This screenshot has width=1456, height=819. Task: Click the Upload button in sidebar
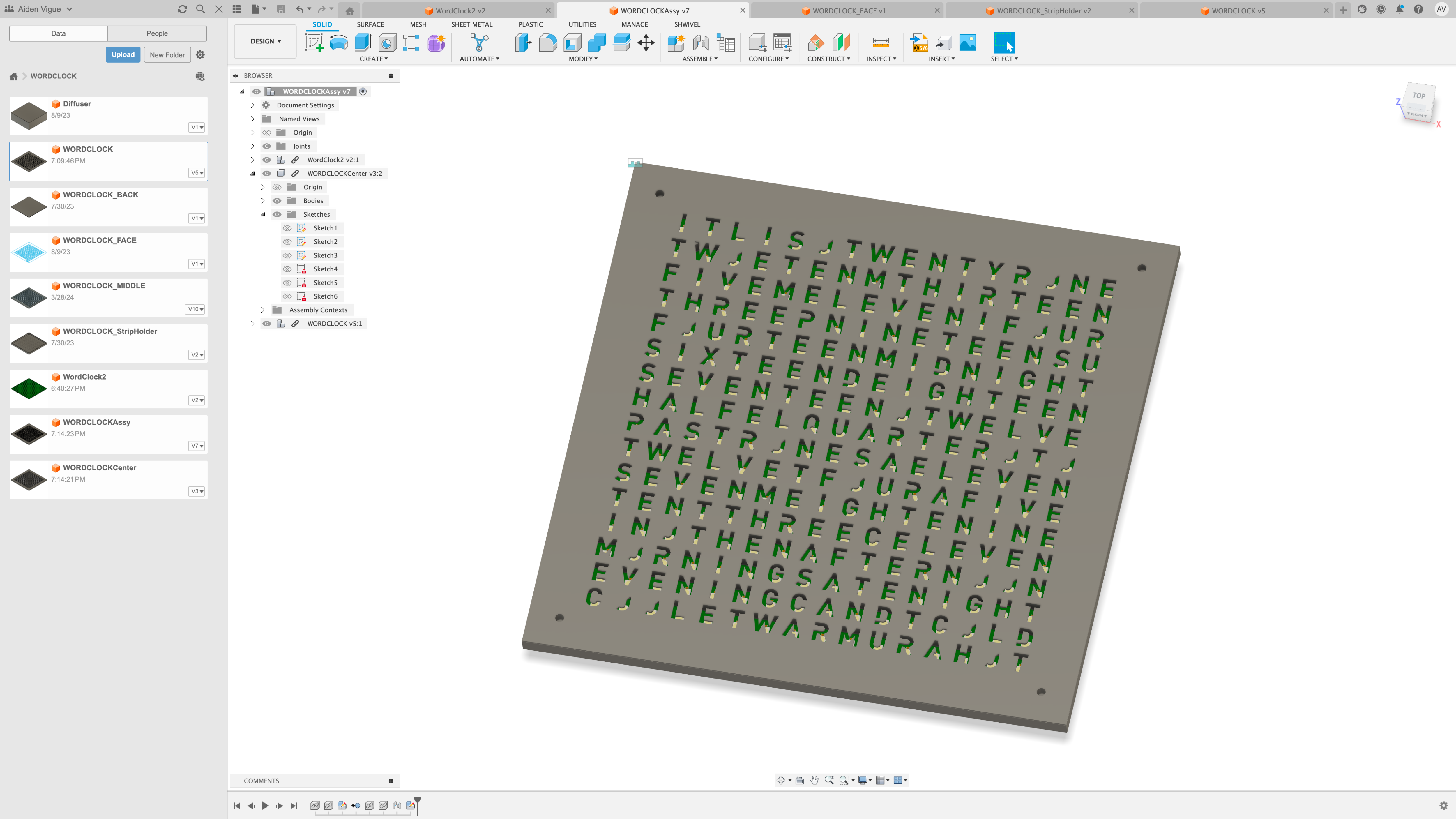pyautogui.click(x=122, y=54)
